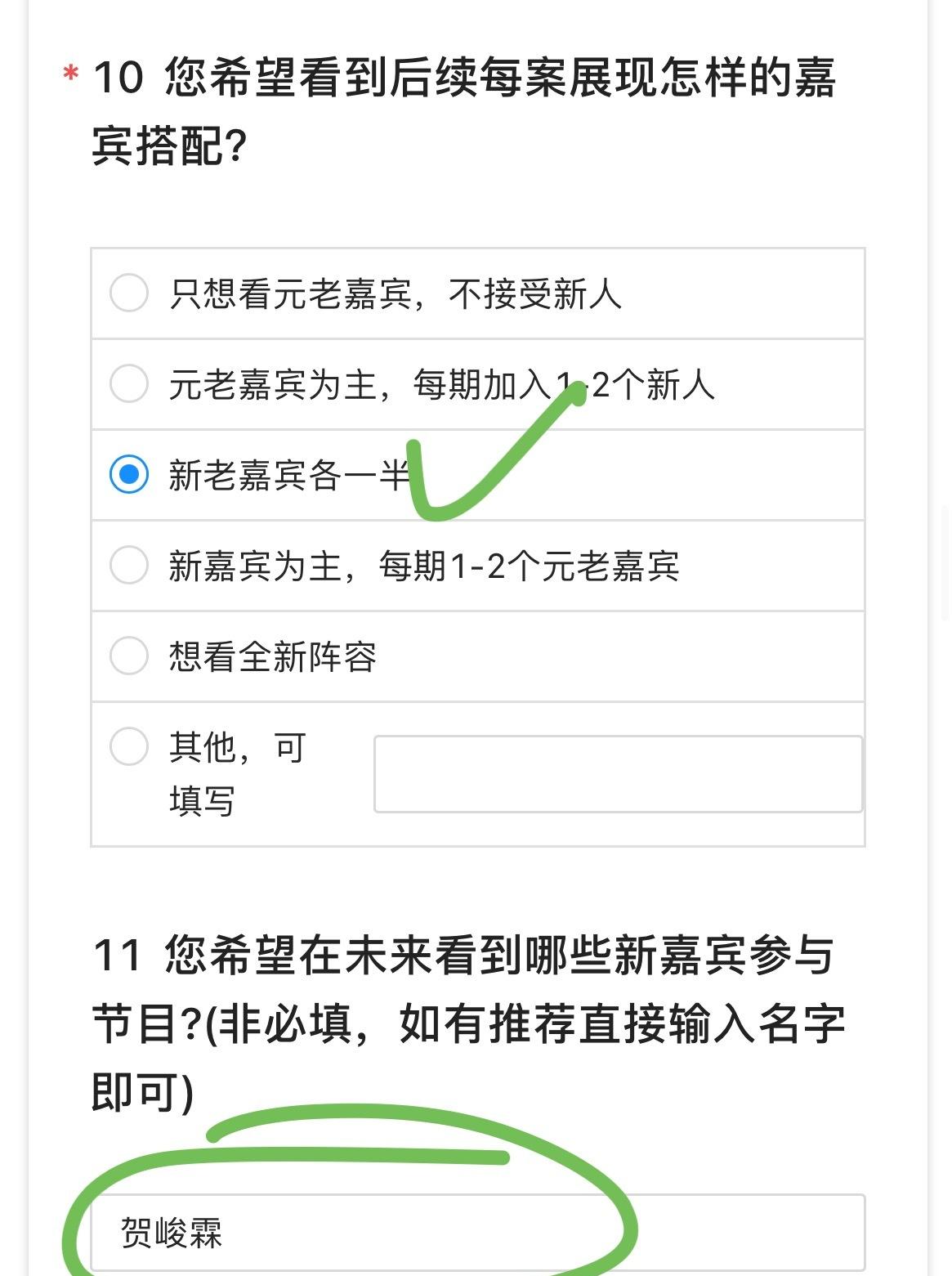Choose the 其他，可填写 radio button

click(129, 746)
